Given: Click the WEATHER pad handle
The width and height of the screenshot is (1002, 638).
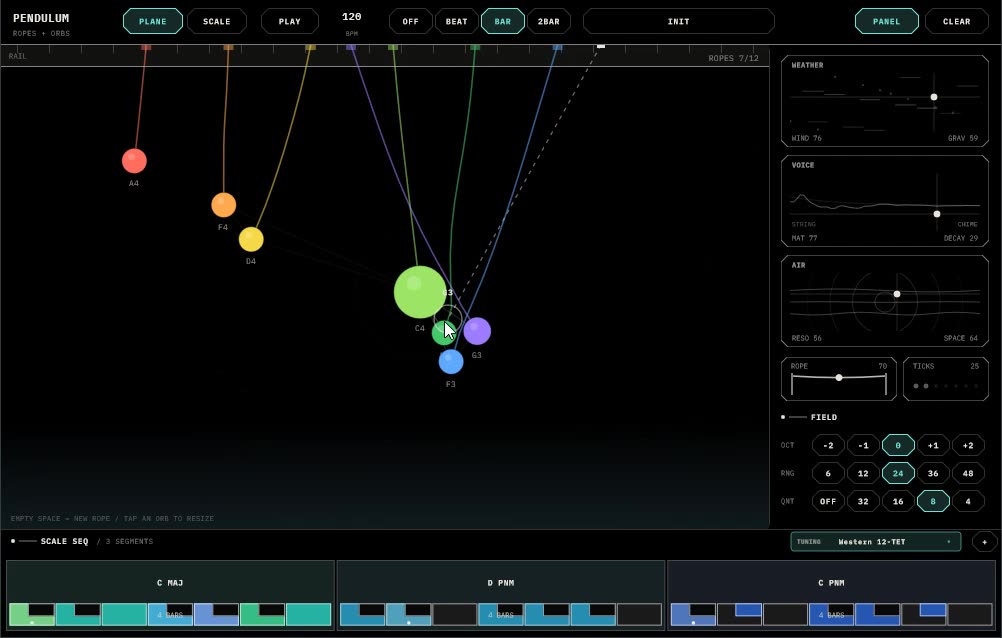Looking at the screenshot, I should pos(934,97).
